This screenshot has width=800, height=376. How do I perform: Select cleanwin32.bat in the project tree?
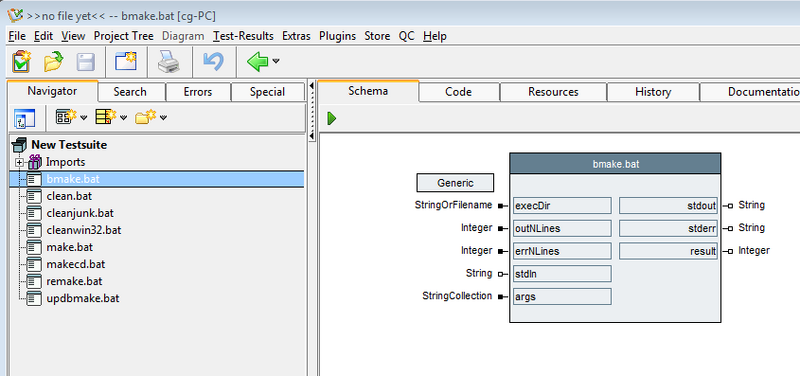pos(84,230)
